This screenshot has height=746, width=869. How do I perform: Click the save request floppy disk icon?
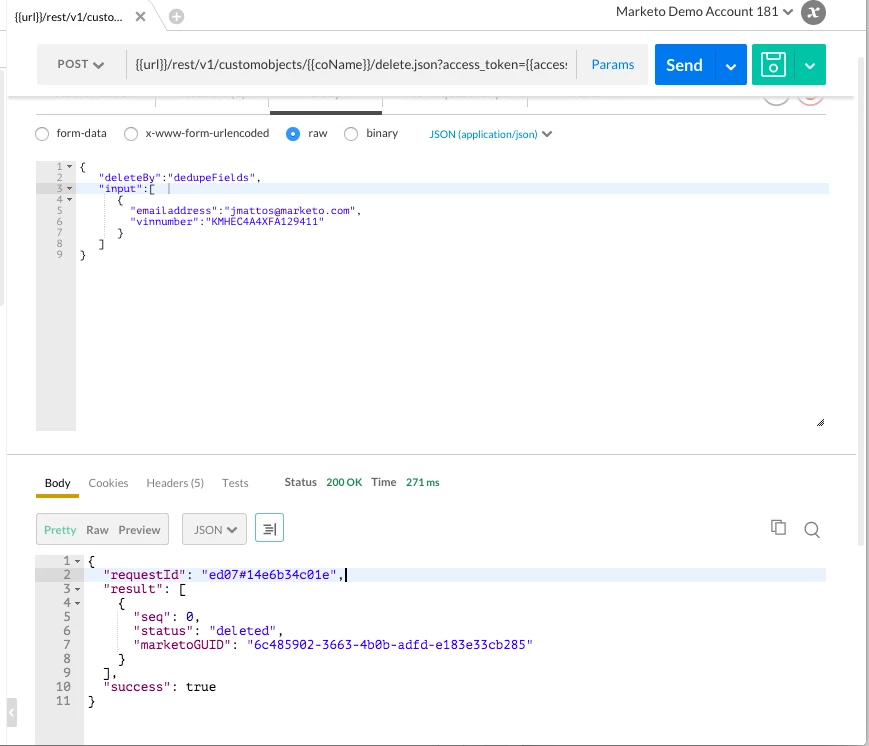tap(773, 65)
